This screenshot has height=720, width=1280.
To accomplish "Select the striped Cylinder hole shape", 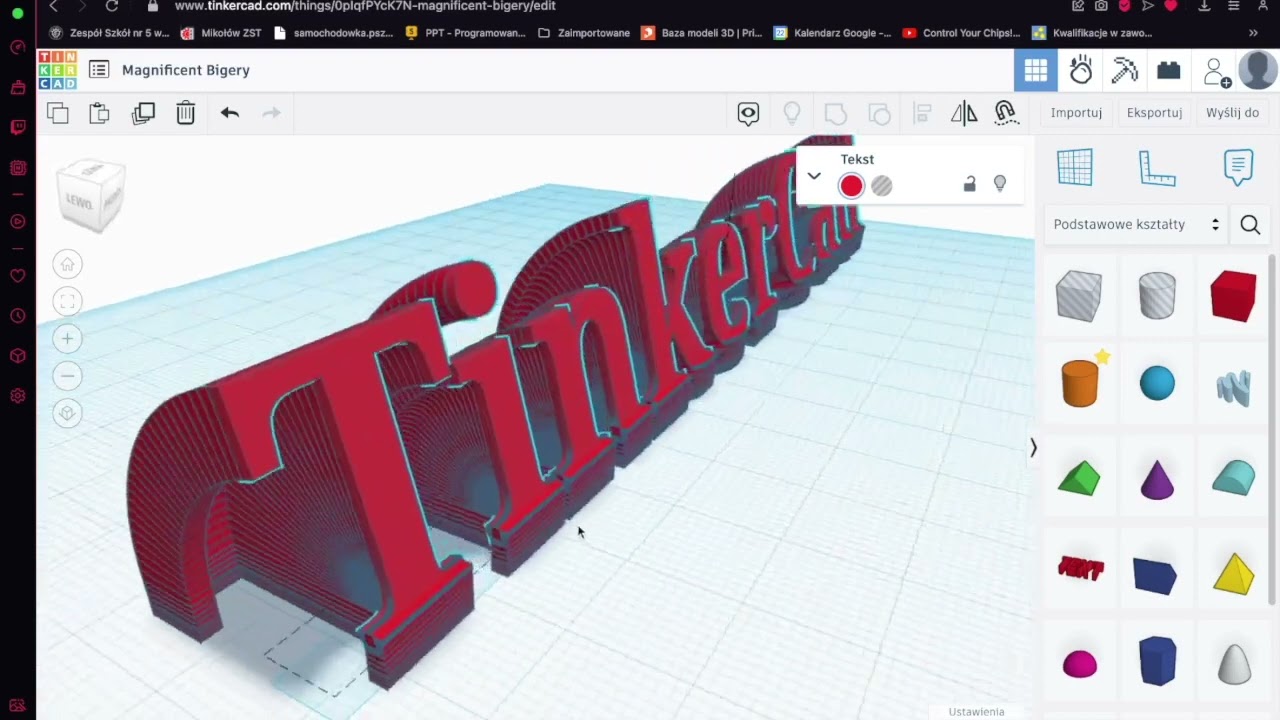I will [x=1157, y=296].
